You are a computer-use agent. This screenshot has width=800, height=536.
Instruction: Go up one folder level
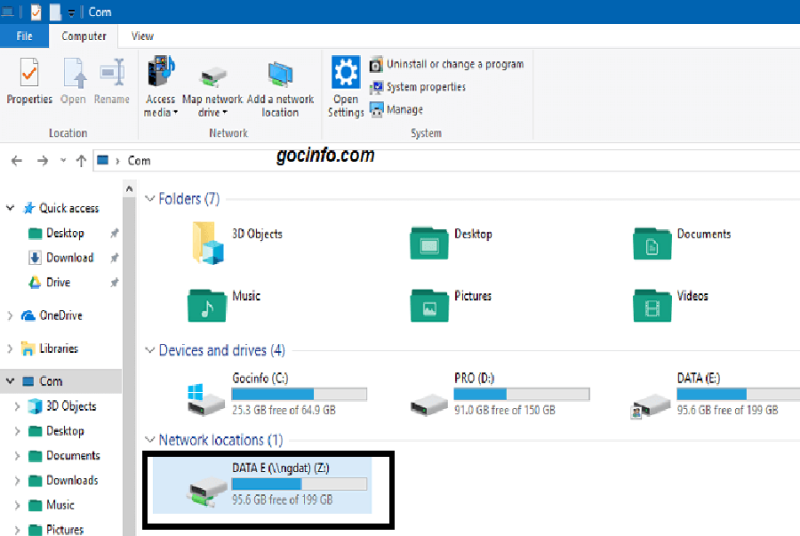(81, 161)
